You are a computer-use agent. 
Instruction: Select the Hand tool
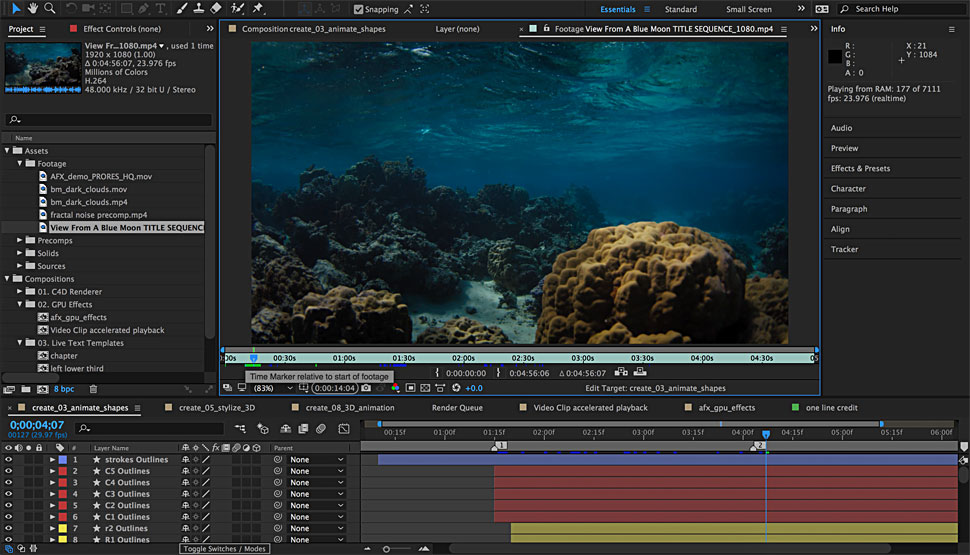[x=32, y=8]
